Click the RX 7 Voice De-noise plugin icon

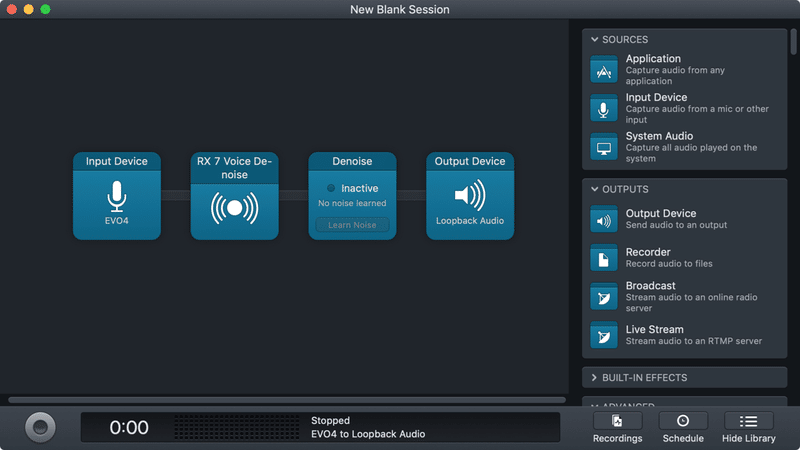[x=235, y=208]
